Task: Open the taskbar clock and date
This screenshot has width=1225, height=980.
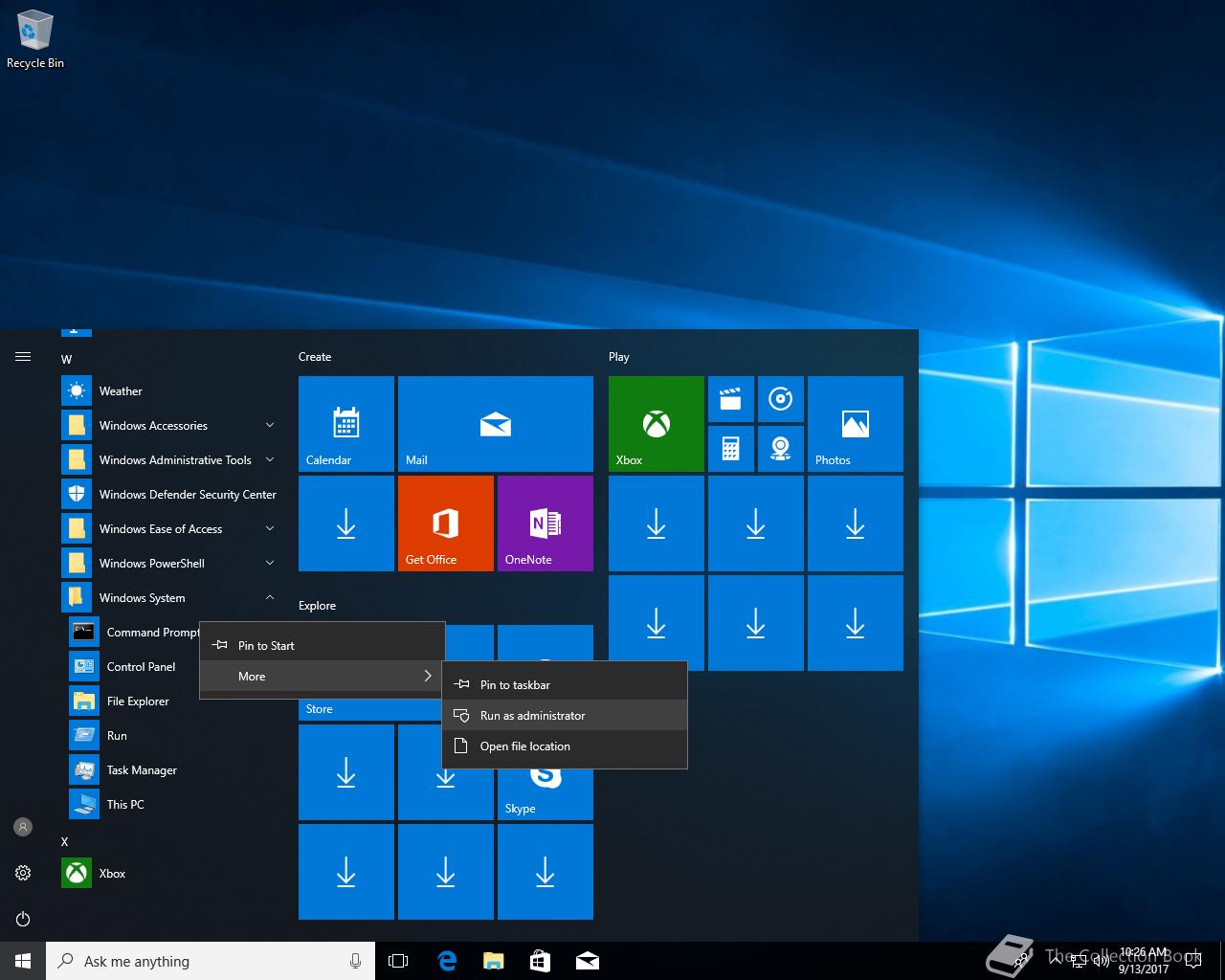Action: (1144, 961)
